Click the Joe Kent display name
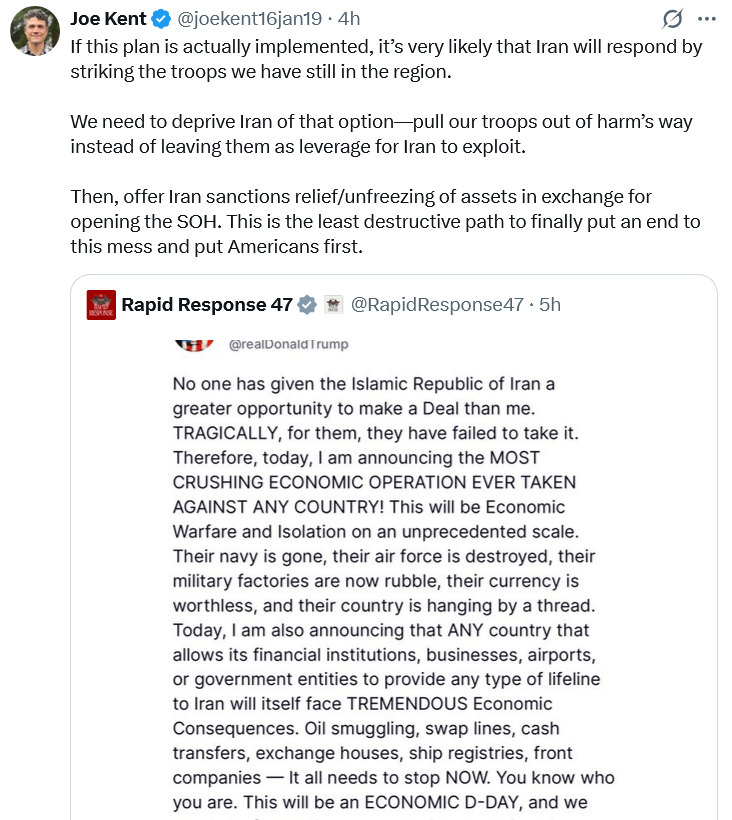732x820 pixels. click(108, 19)
